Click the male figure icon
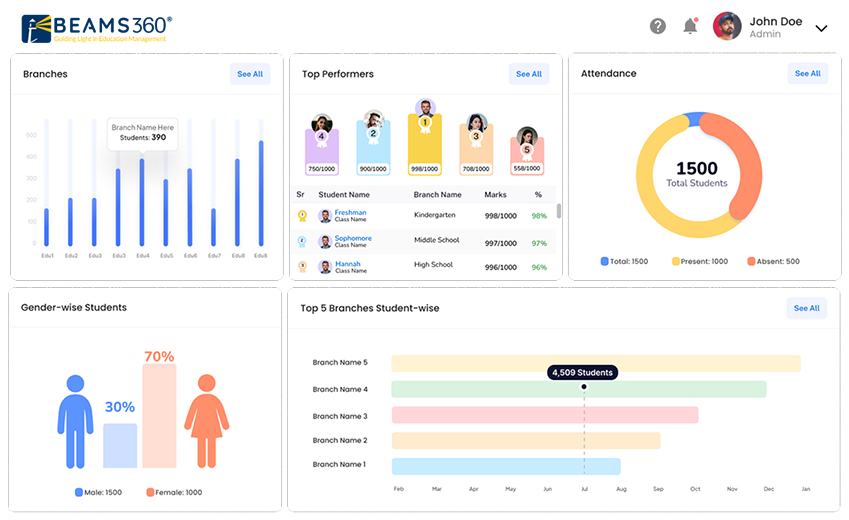849x520 pixels. (x=75, y=421)
